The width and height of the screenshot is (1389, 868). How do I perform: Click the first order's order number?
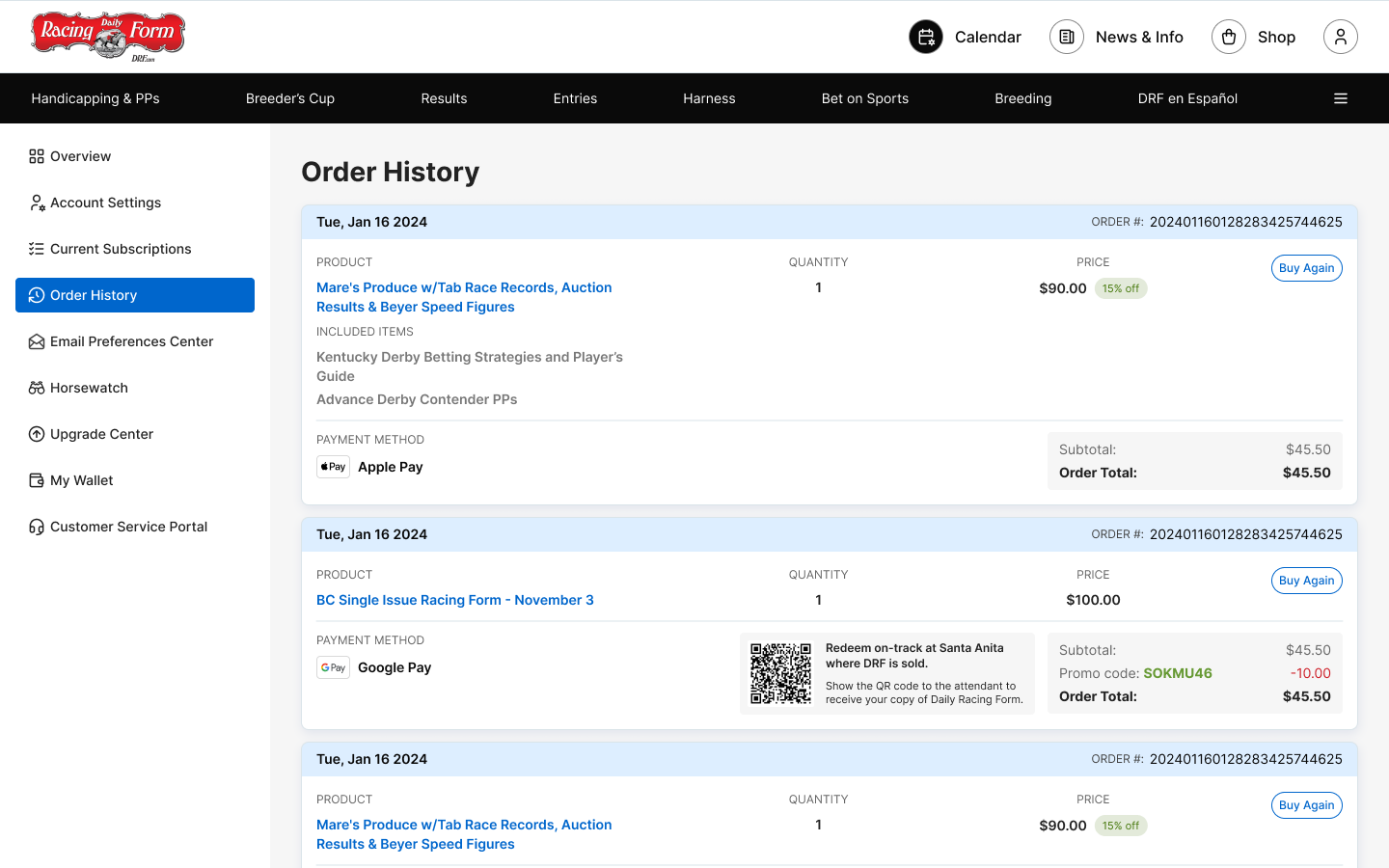(x=1246, y=222)
